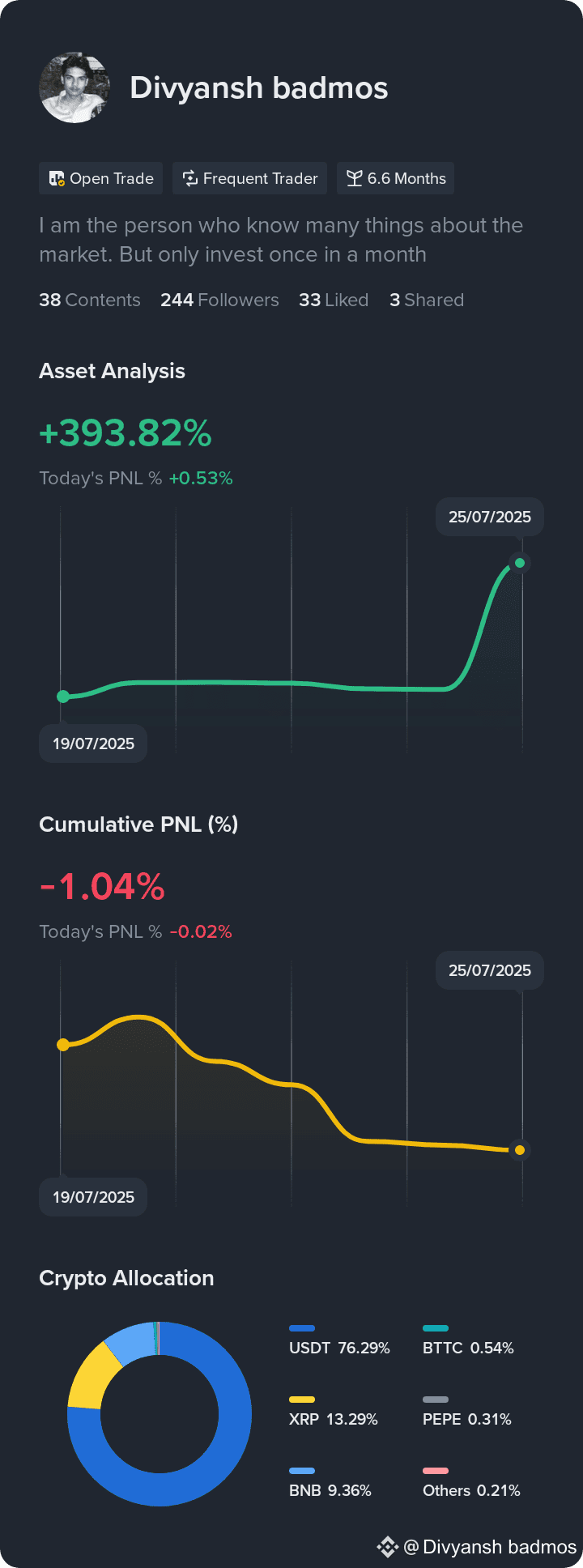Viewport: 583px width, 1568px height.
Task: Open the 244 Followers list
Action: coord(219,300)
